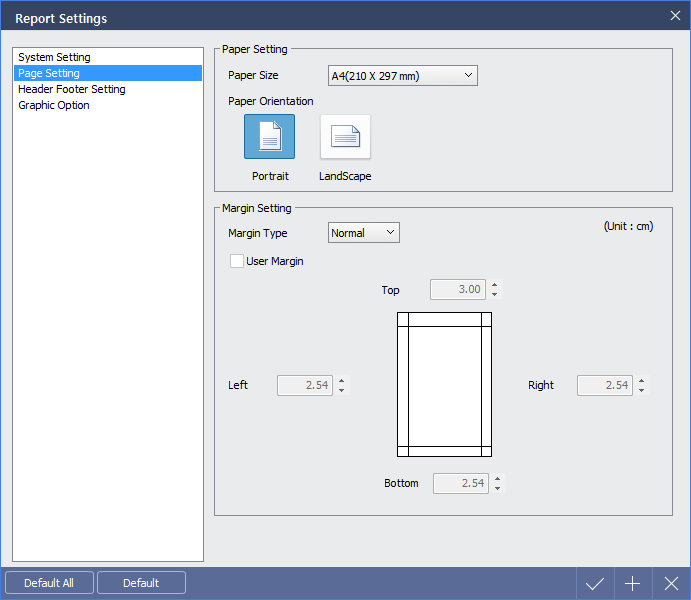Click the Default button
The image size is (691, 600).
coord(141,583)
